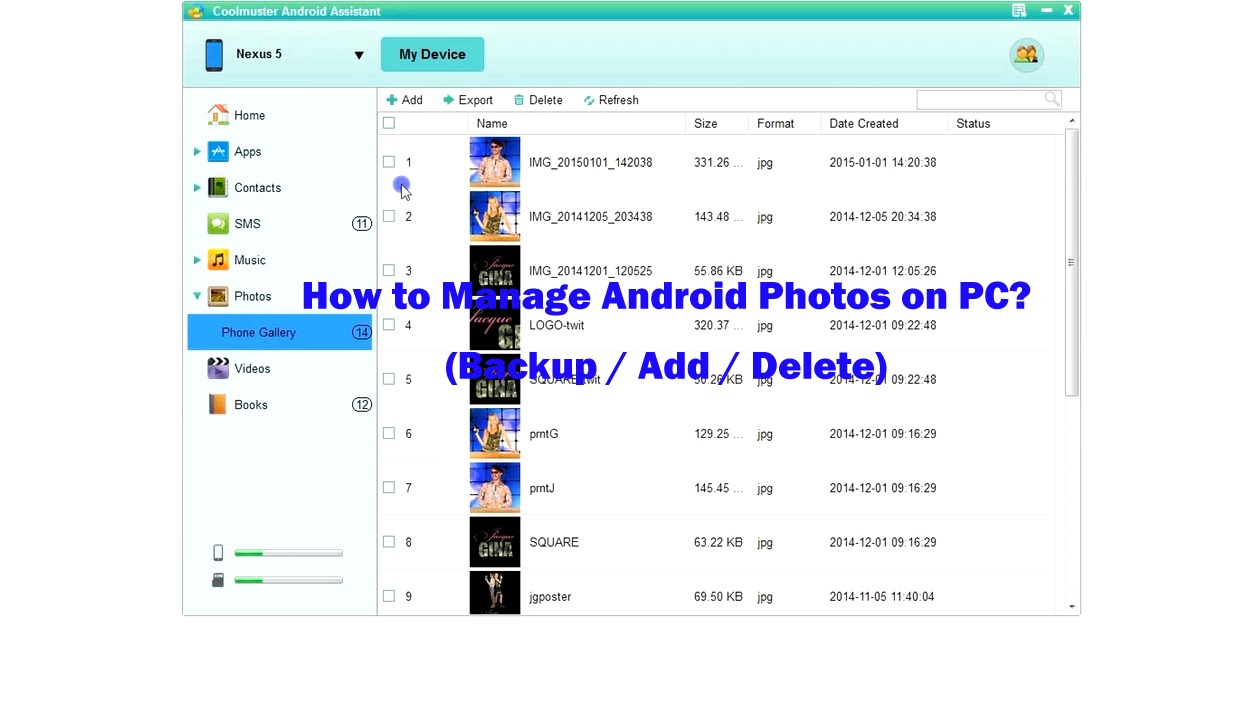Click the SQUARE row 8 thumbnail

pyautogui.click(x=495, y=542)
